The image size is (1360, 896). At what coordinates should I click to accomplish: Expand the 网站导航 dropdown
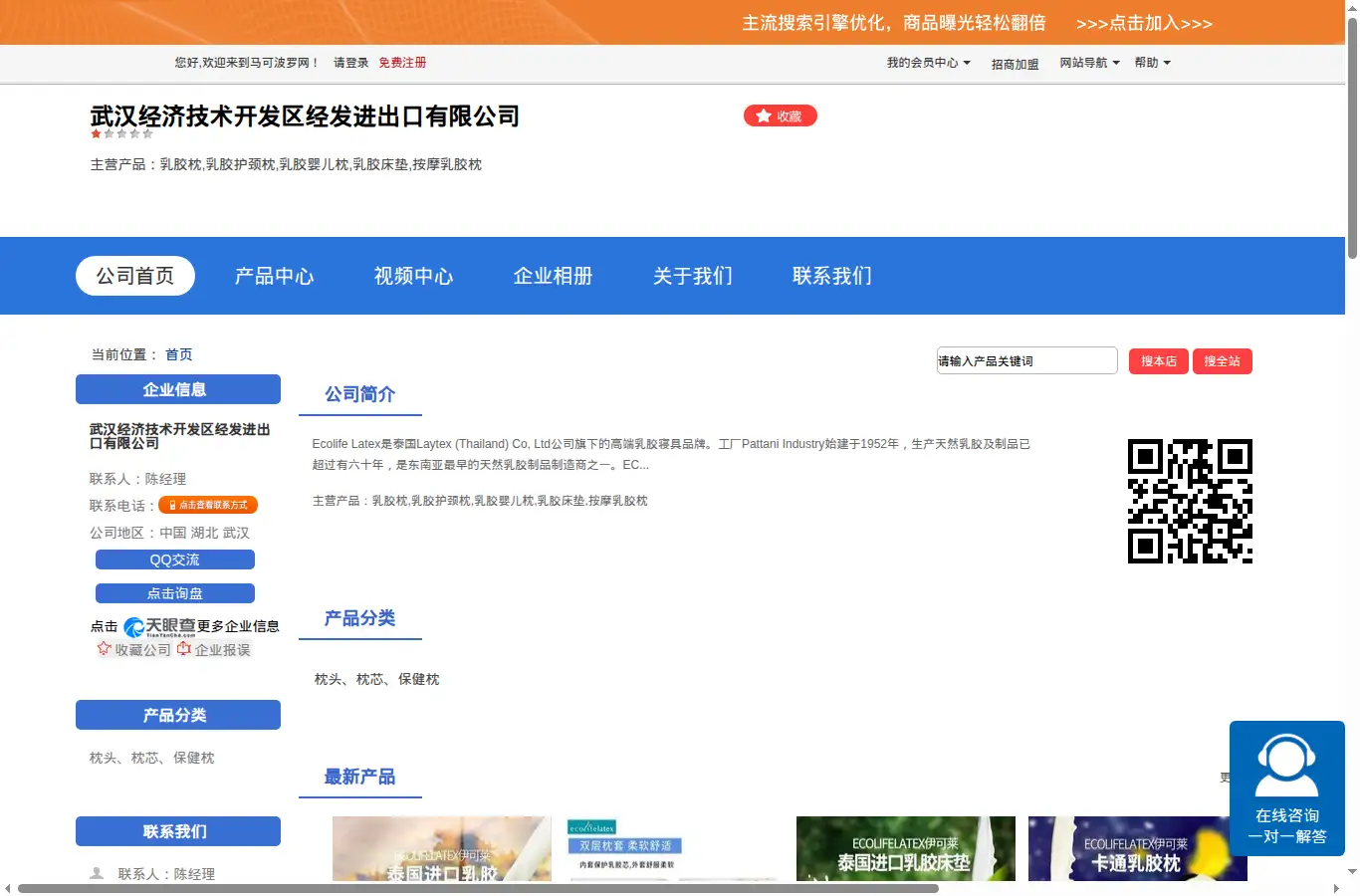1089,63
